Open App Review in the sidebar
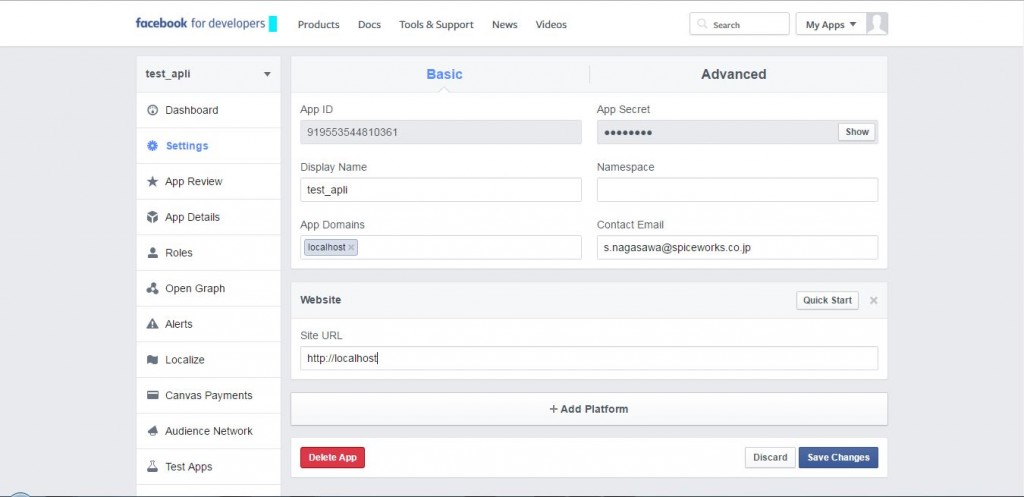 point(208,182)
